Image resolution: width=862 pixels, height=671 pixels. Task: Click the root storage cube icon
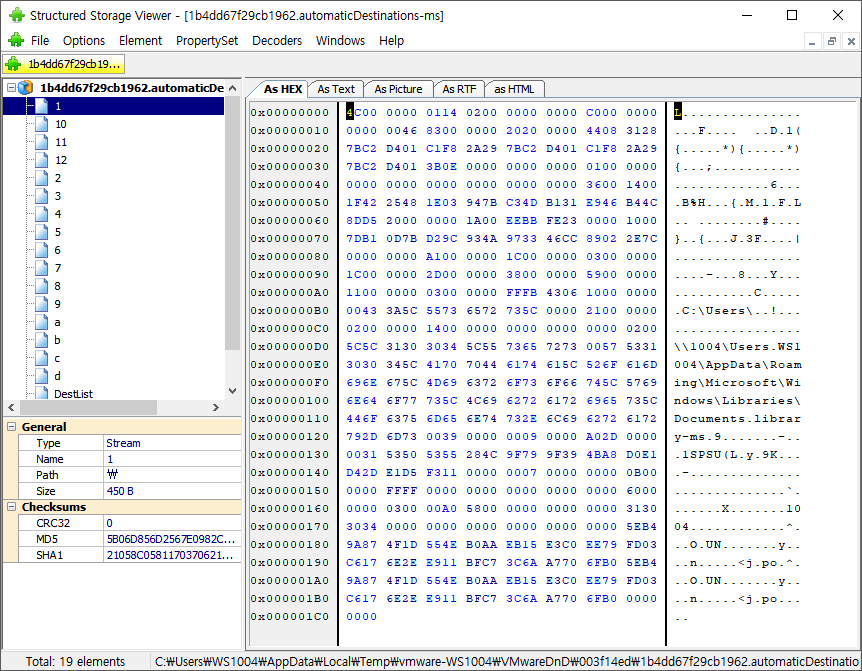pos(25,88)
